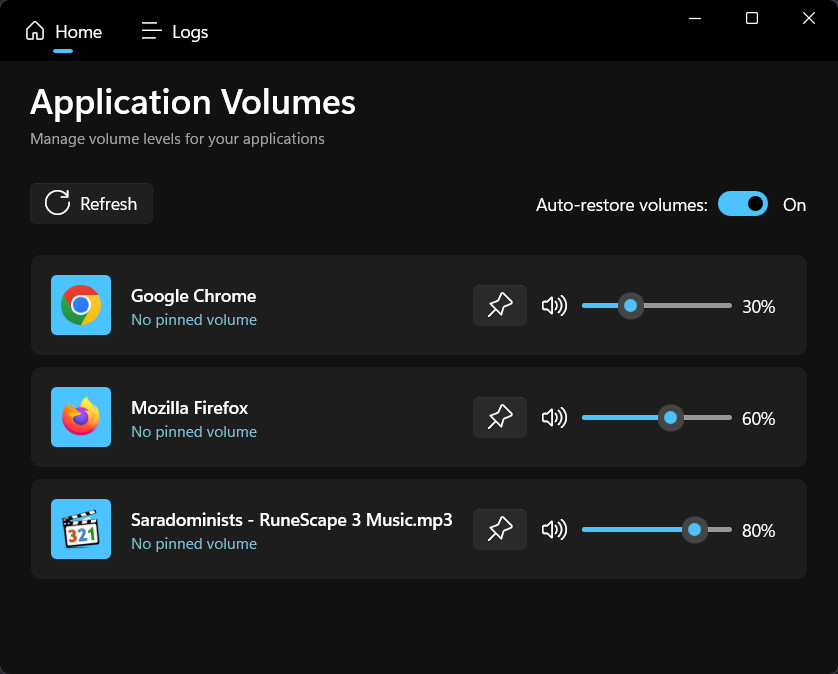This screenshot has height=674, width=838.
Task: Maximize the application window
Action: [752, 18]
